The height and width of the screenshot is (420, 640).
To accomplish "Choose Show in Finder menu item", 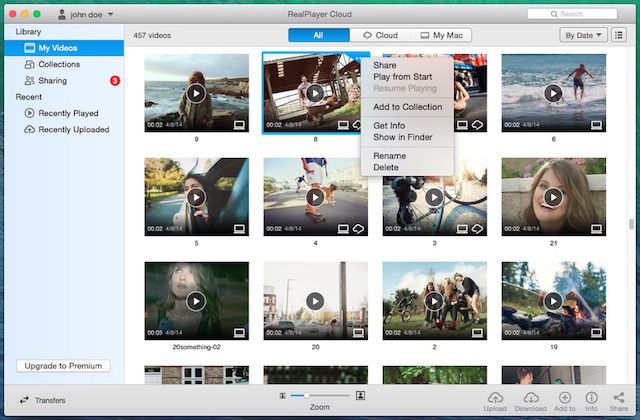I will 407,137.
